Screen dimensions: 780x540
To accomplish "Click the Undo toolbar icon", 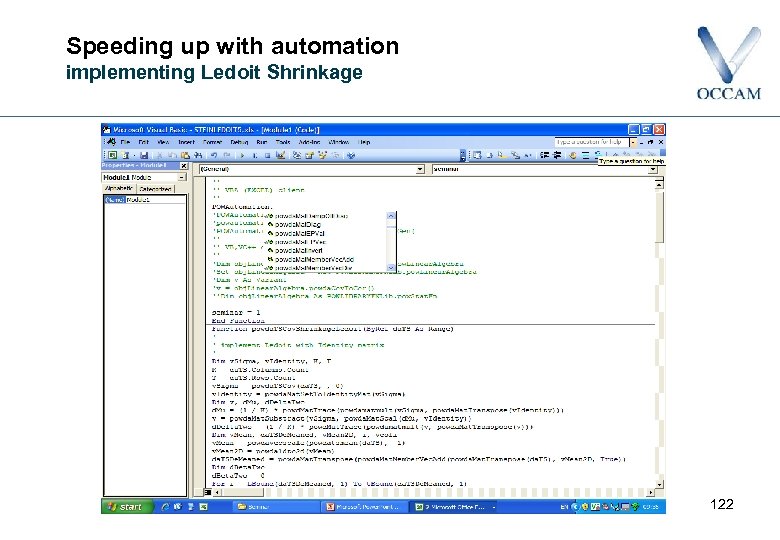I will pos(214,155).
